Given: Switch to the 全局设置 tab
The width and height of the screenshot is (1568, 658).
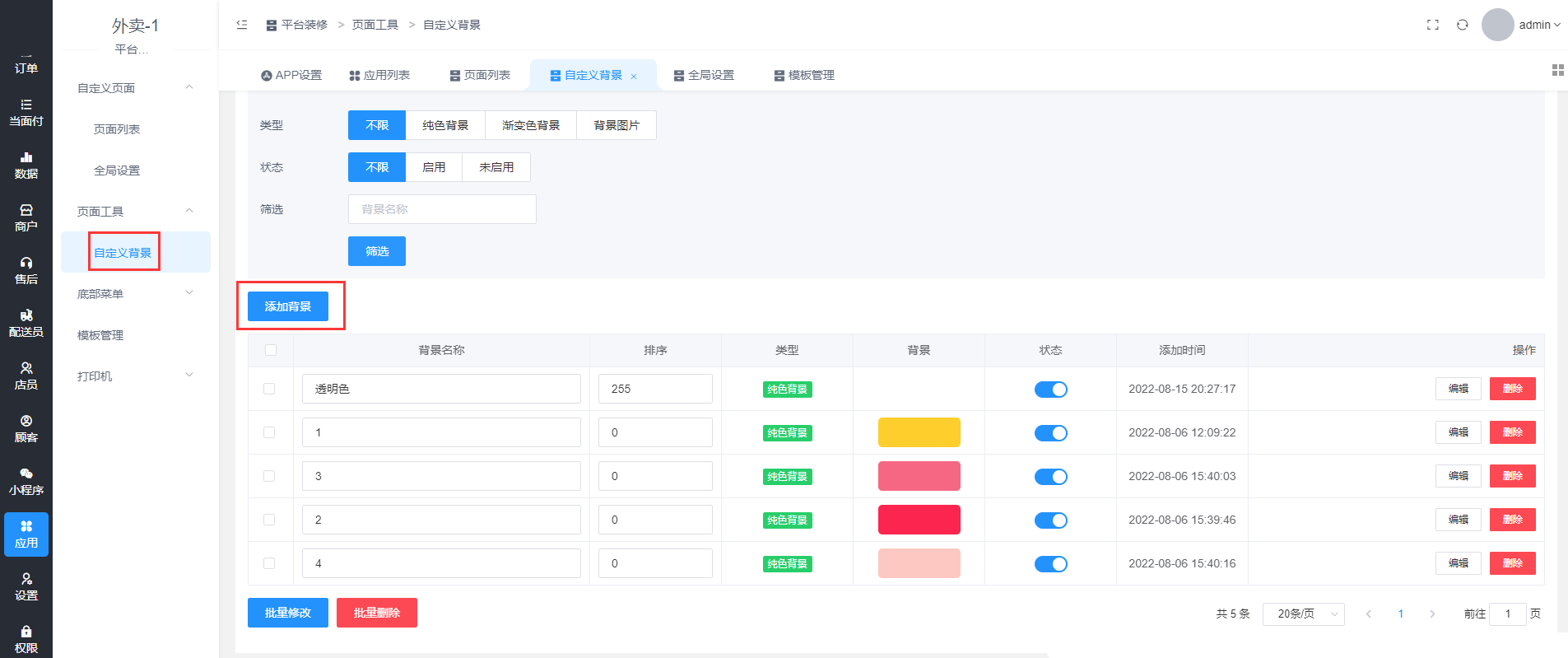Looking at the screenshot, I should pos(704,75).
